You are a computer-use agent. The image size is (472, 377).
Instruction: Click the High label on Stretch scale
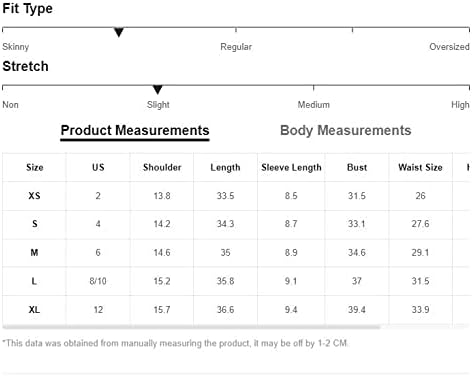point(460,105)
